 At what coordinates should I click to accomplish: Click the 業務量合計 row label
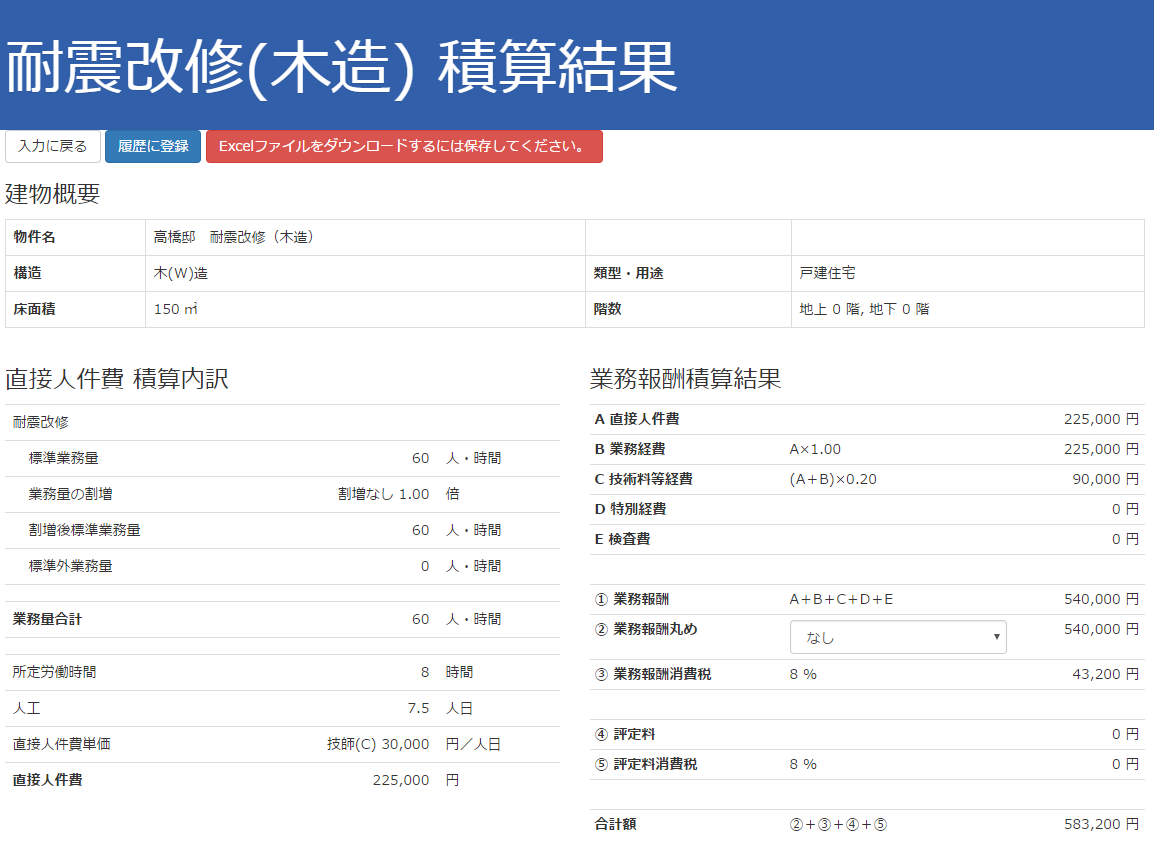[47, 619]
